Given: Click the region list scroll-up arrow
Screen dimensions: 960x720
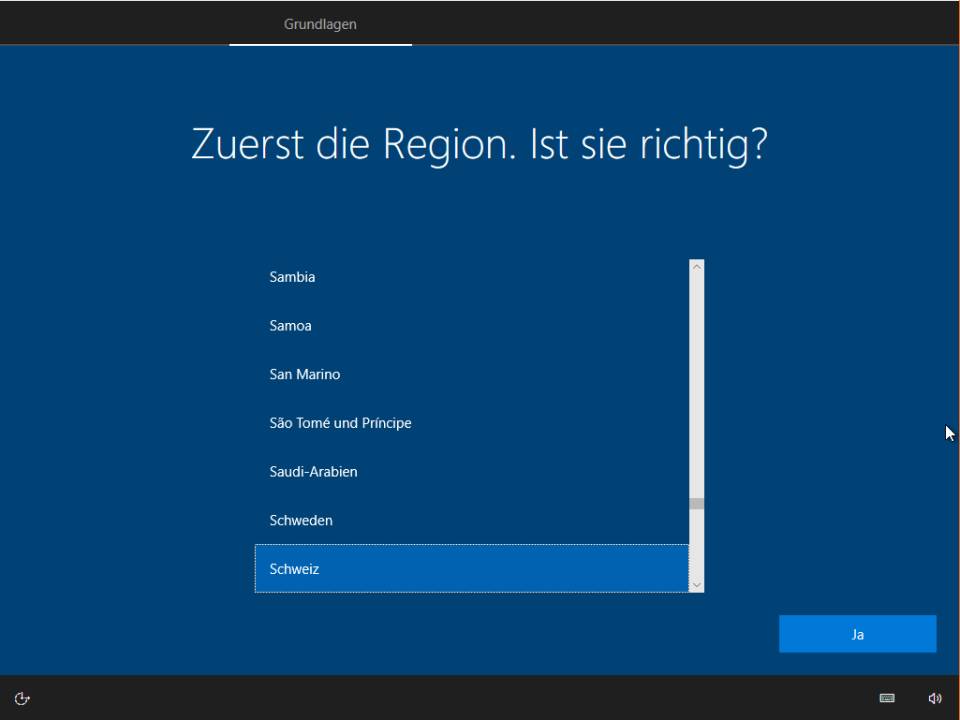Looking at the screenshot, I should pyautogui.click(x=697, y=267).
